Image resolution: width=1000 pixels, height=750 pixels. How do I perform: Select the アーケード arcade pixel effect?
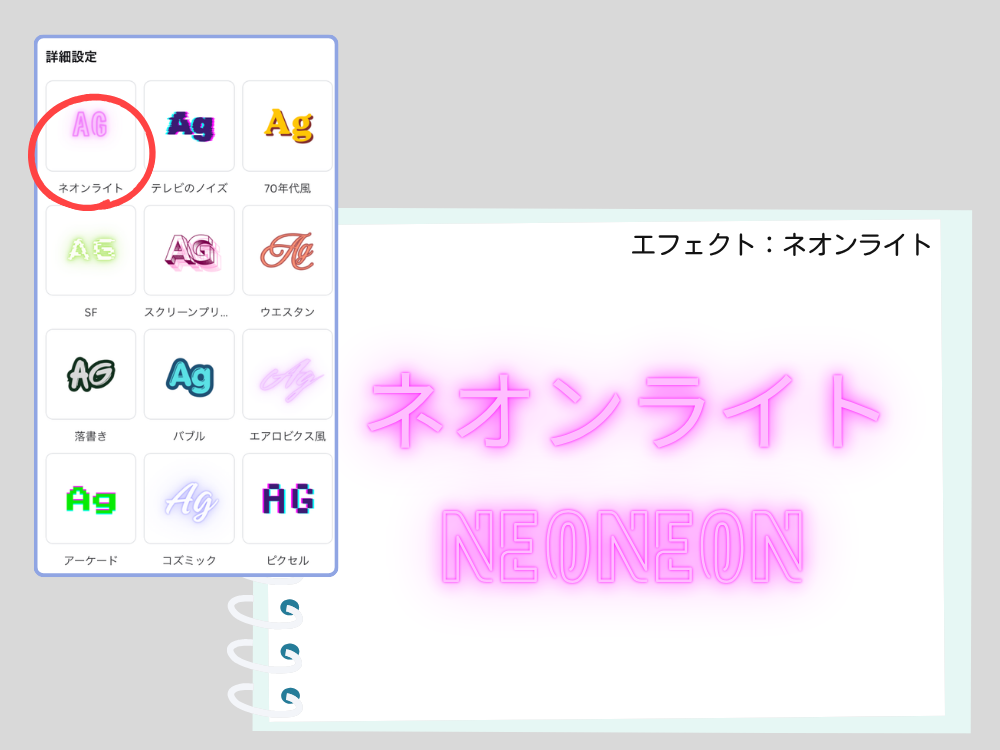pos(90,497)
